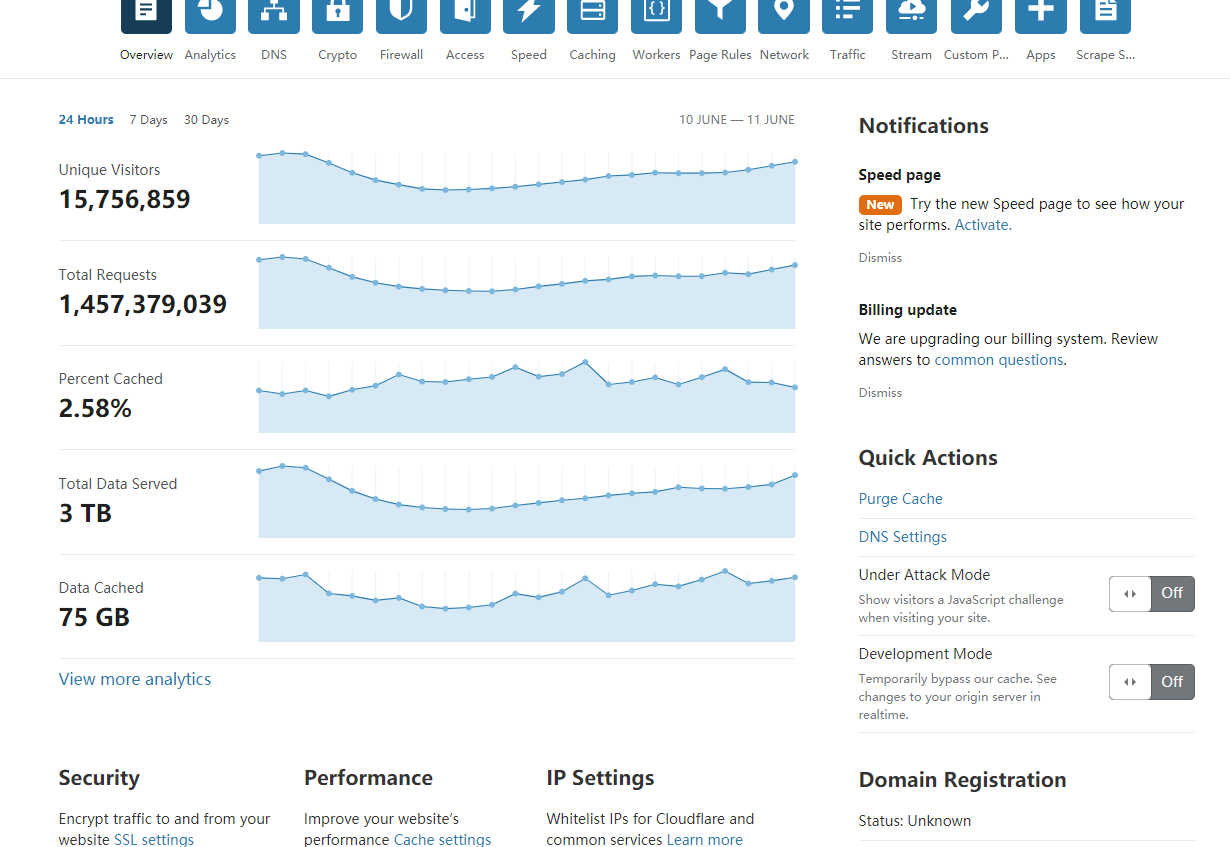Open the Firewall shield icon
The height and width of the screenshot is (847, 1230).
click(401, 14)
